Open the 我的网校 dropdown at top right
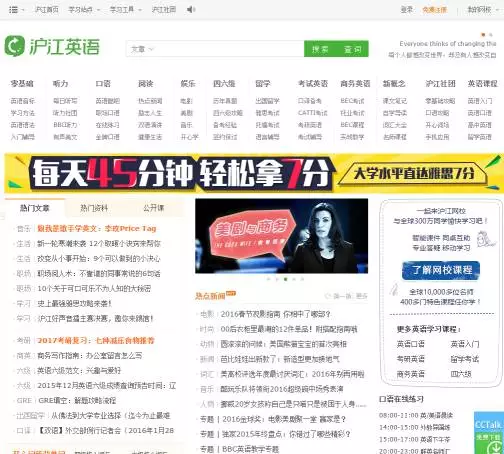Screen dimensions: 504x454 click(x=483, y=10)
